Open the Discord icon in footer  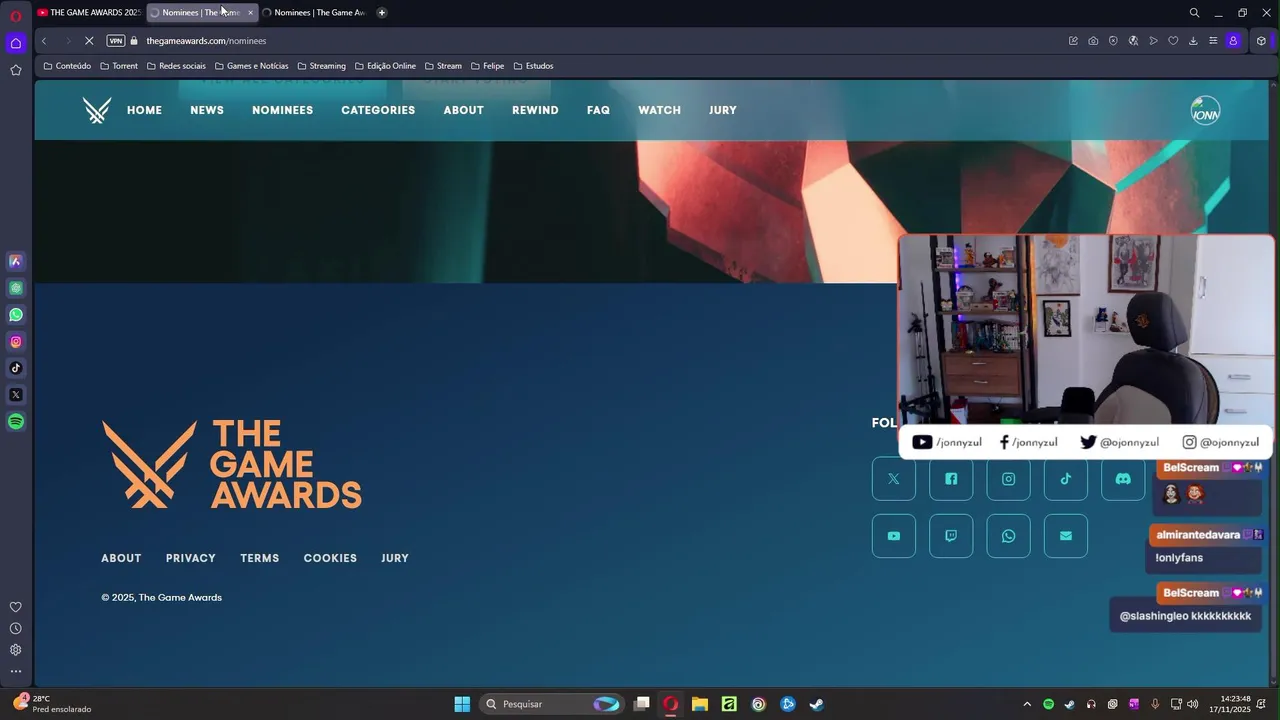pyautogui.click(x=1123, y=479)
